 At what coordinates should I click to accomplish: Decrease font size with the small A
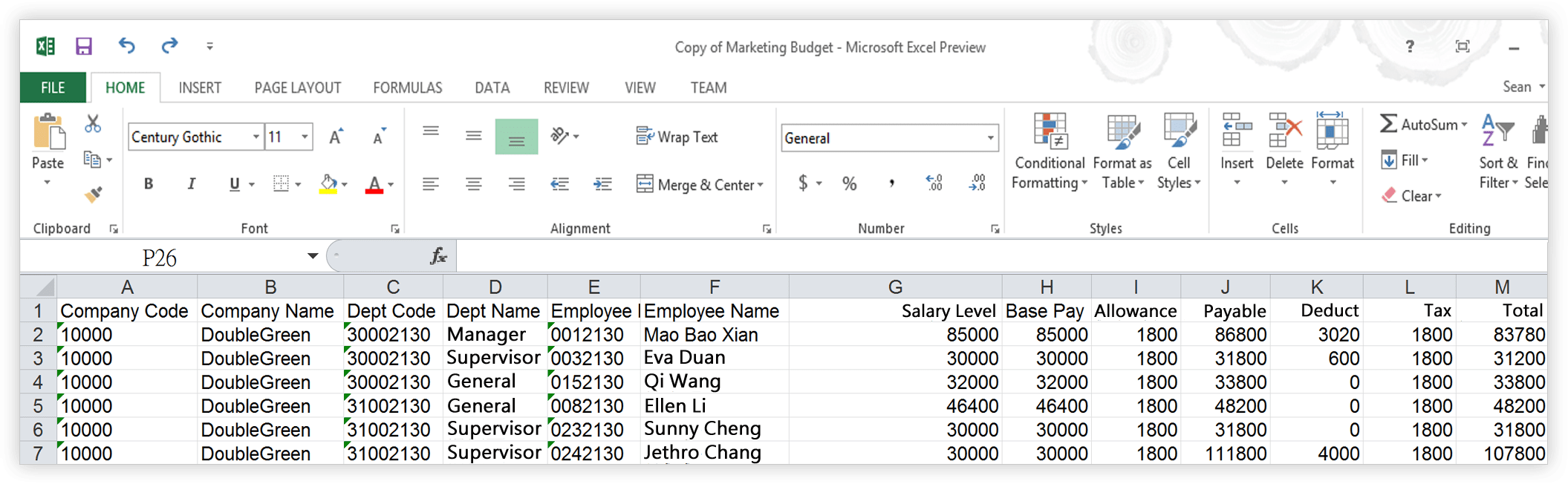click(379, 137)
